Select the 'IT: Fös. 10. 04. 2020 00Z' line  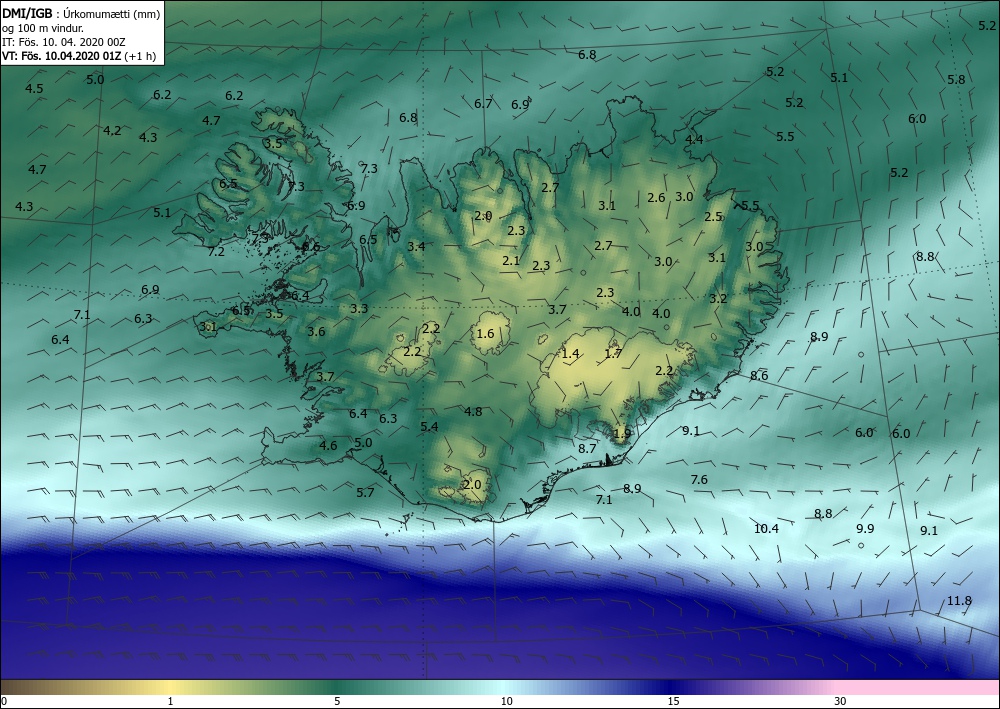[x=64, y=42]
